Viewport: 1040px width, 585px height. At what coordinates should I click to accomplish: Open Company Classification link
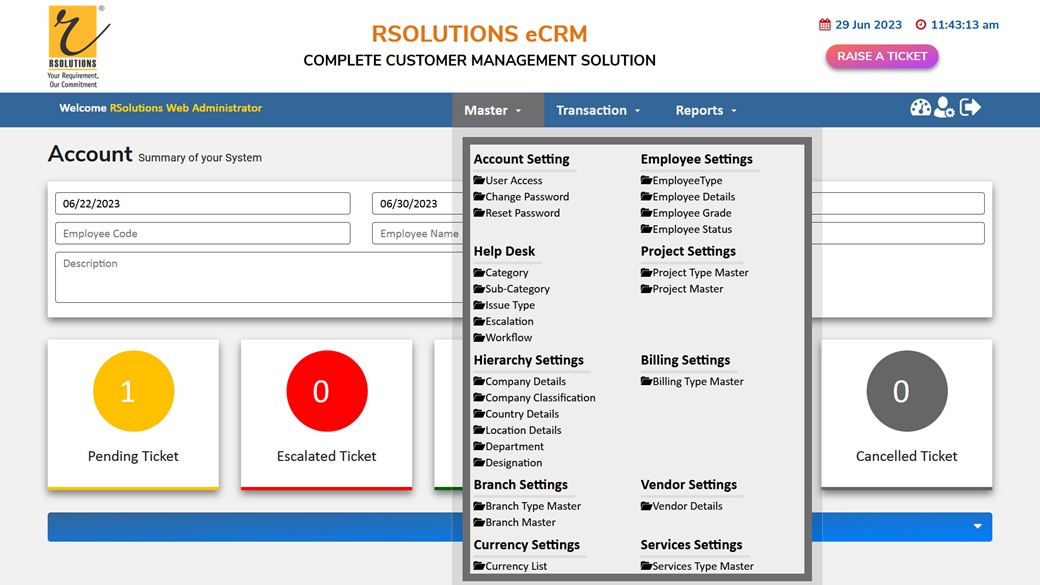tap(540, 398)
